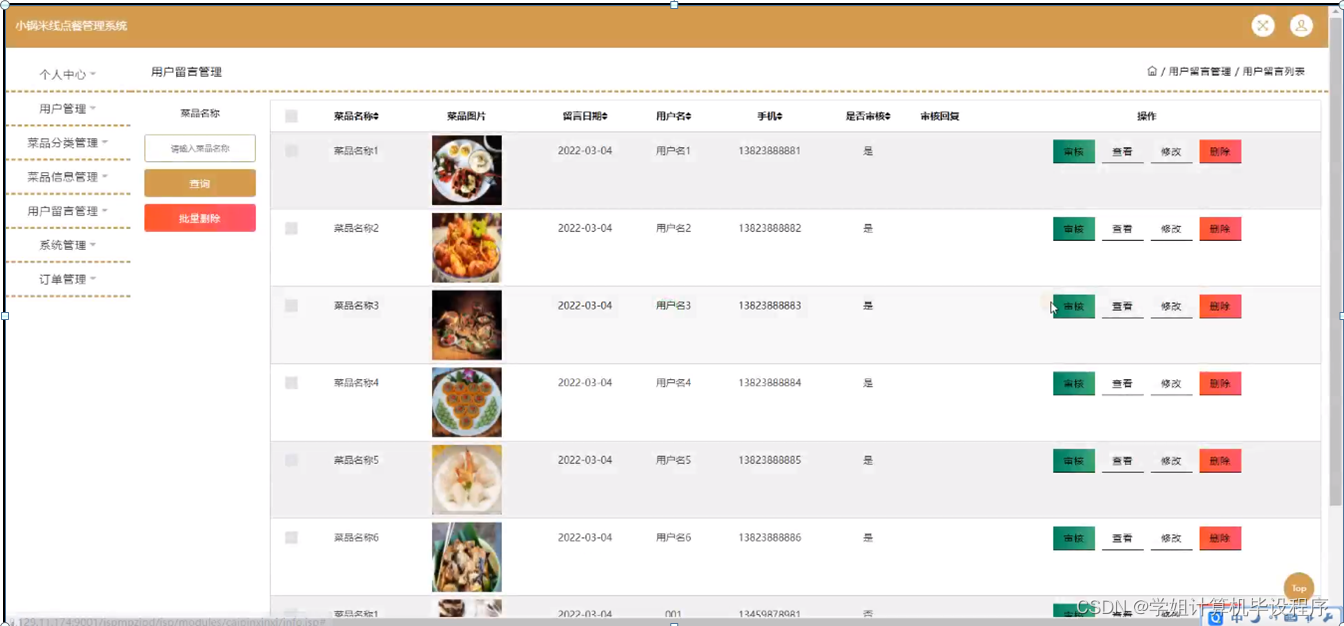1344x626 pixels.
Task: Click phone number 13823888884
Action: click(x=770, y=383)
